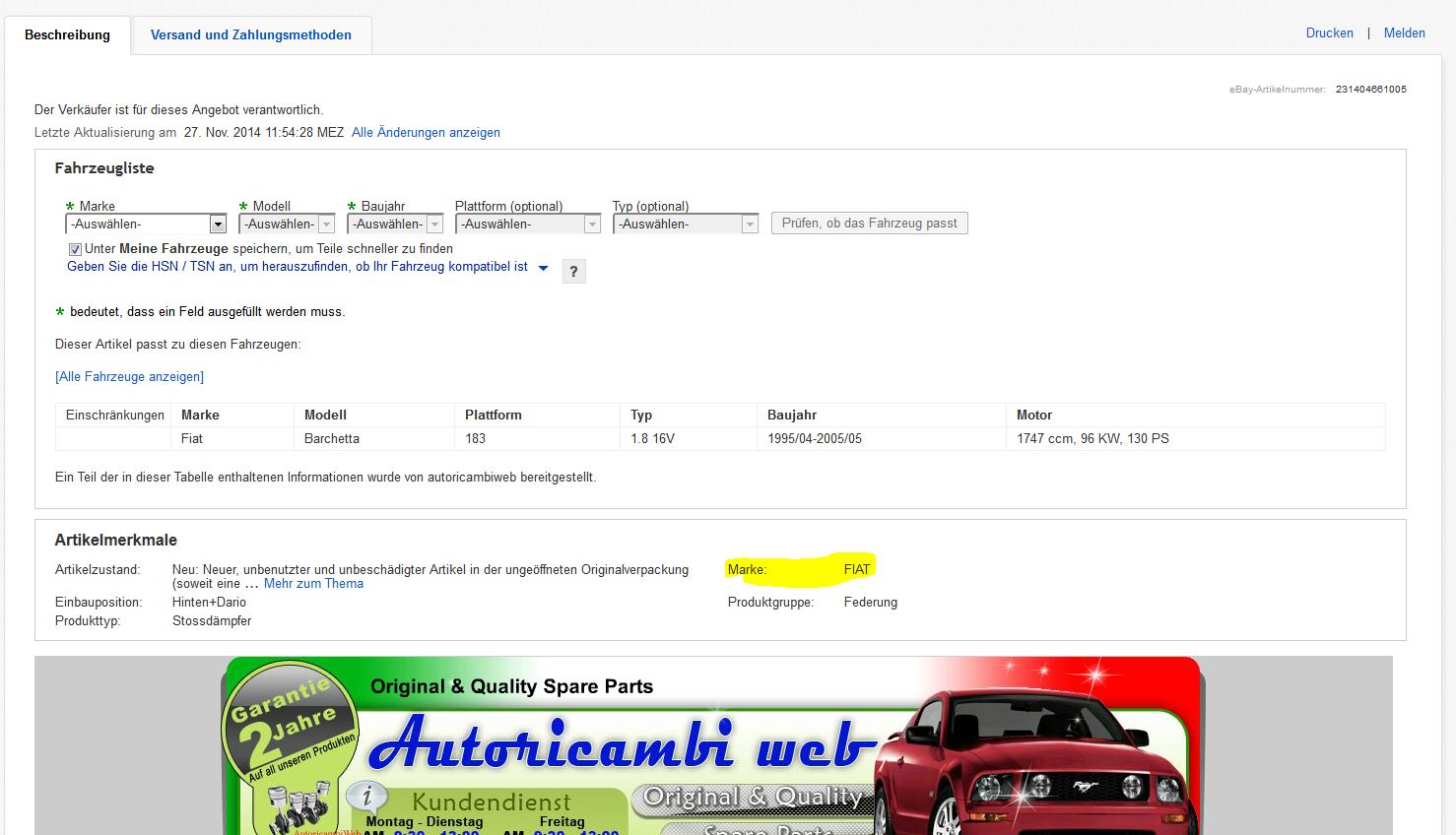This screenshot has width=1456, height=835.
Task: Click 'Original & Quality Spare Parts' banner heading
Action: (x=512, y=686)
